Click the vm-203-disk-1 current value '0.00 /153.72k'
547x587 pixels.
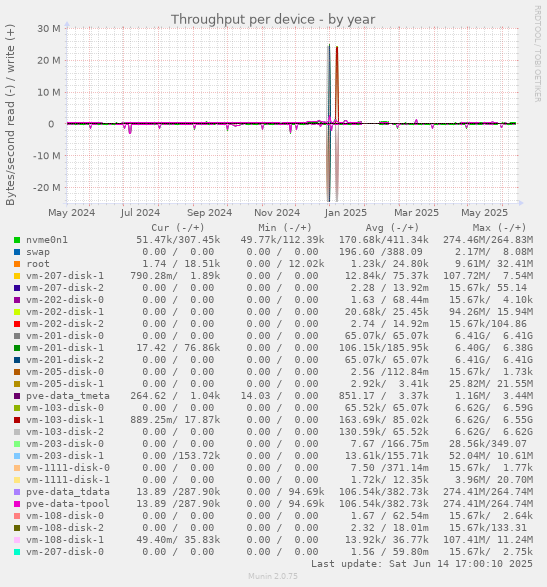(x=181, y=456)
